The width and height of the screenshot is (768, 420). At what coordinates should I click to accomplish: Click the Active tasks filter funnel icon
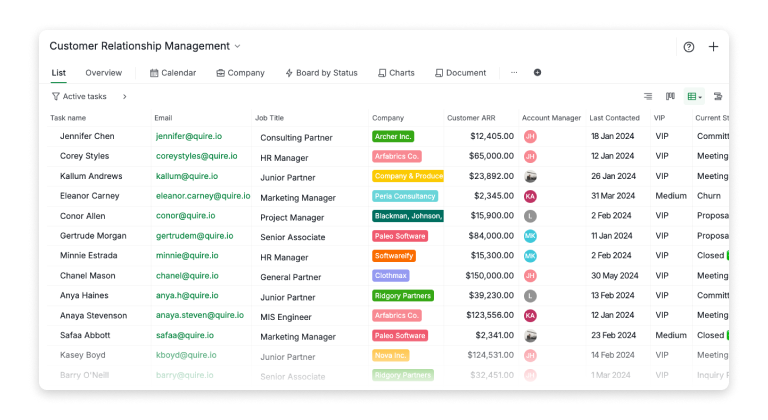tap(56, 97)
